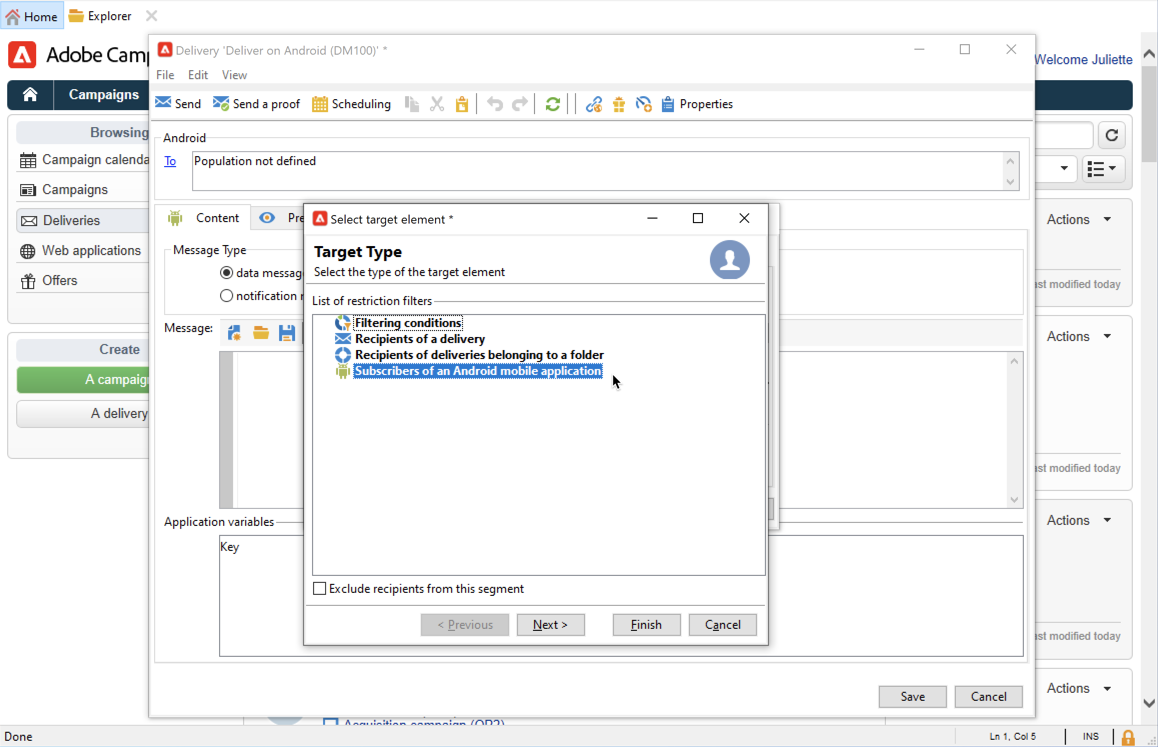The height and width of the screenshot is (747, 1158).
Task: Click the Redo arrow icon
Action: (520, 104)
